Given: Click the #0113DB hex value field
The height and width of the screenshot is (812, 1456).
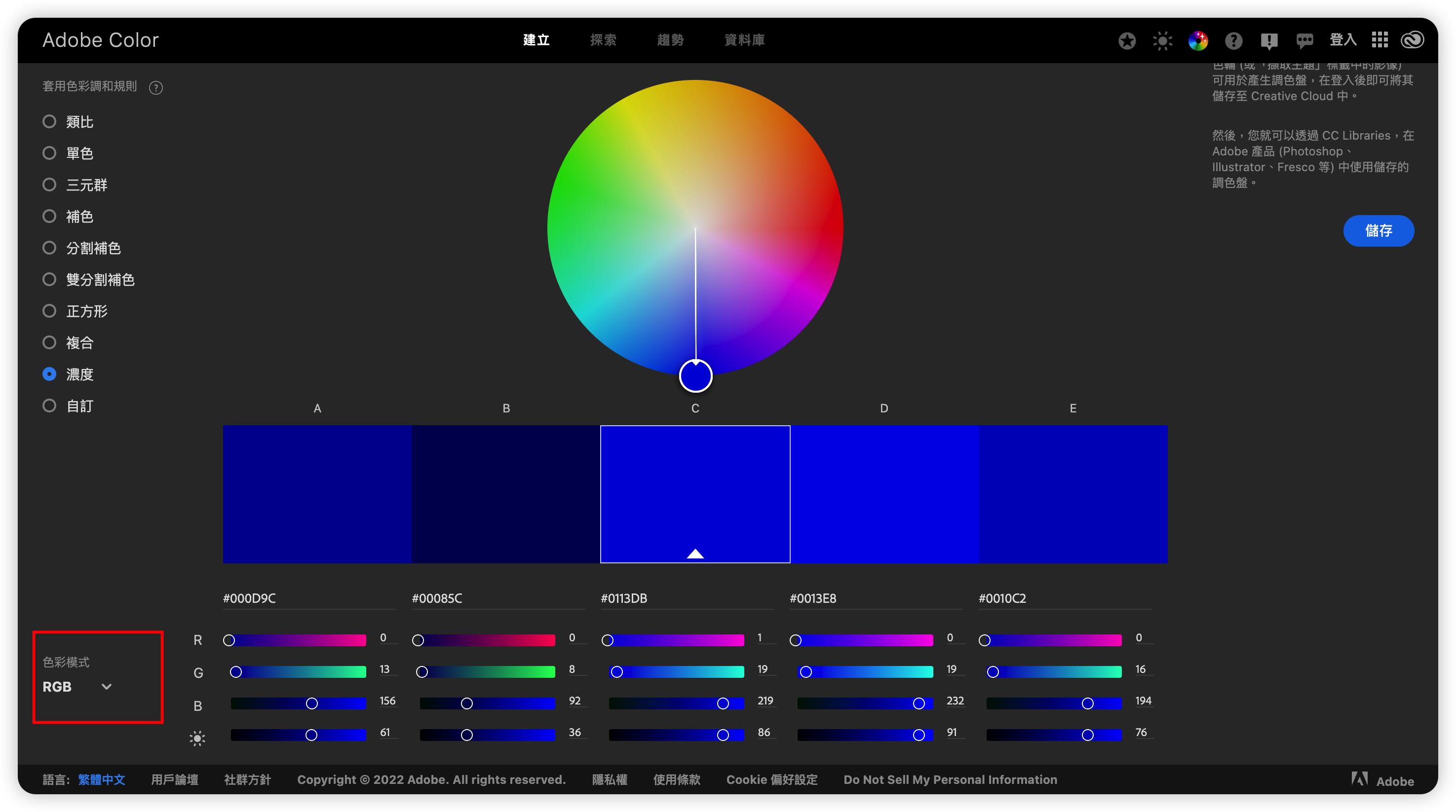Looking at the screenshot, I should 624,599.
